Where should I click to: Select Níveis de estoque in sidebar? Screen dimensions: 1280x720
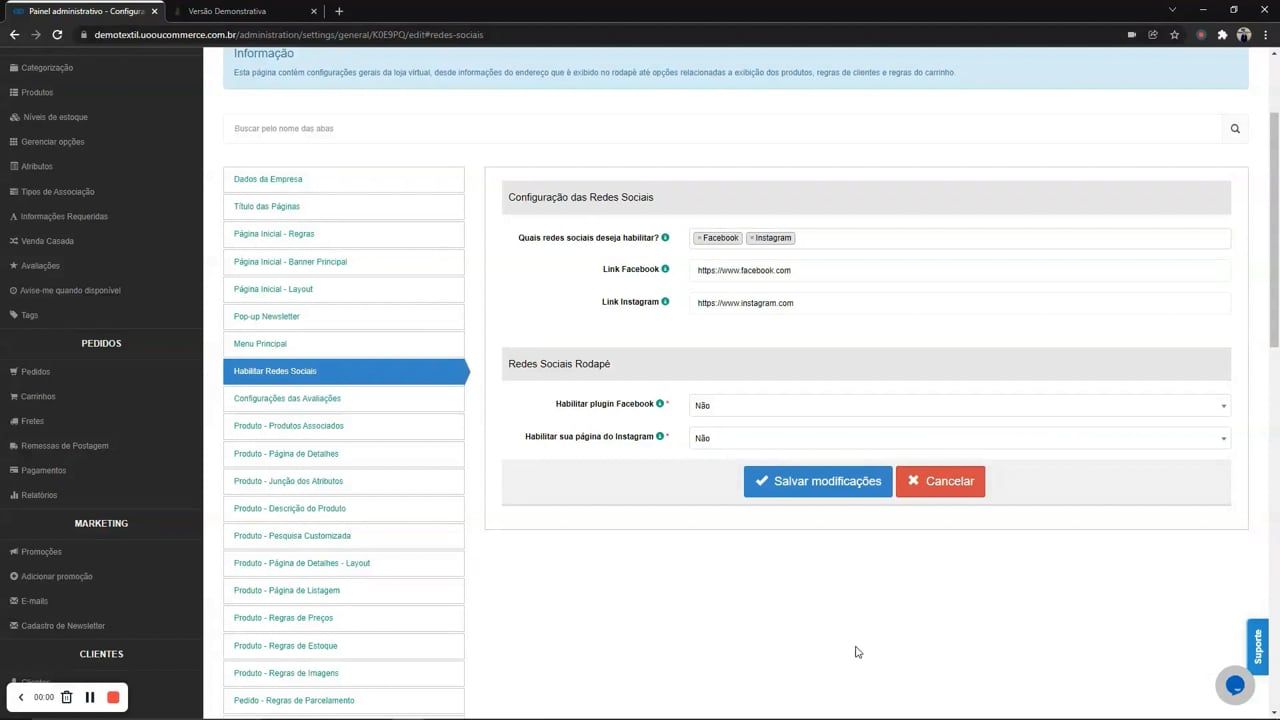click(55, 117)
